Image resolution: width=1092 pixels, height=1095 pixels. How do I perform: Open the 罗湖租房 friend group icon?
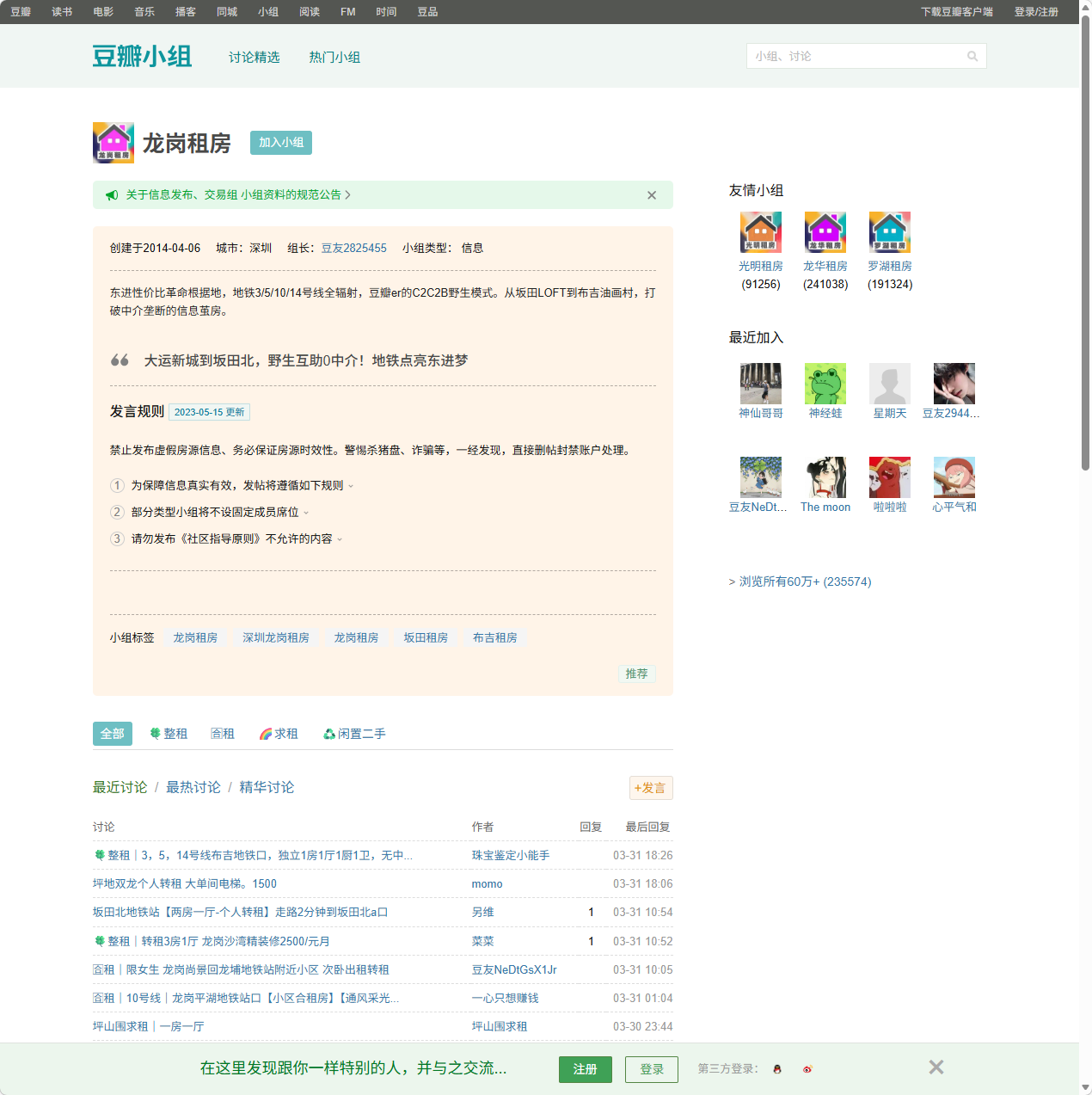889,232
